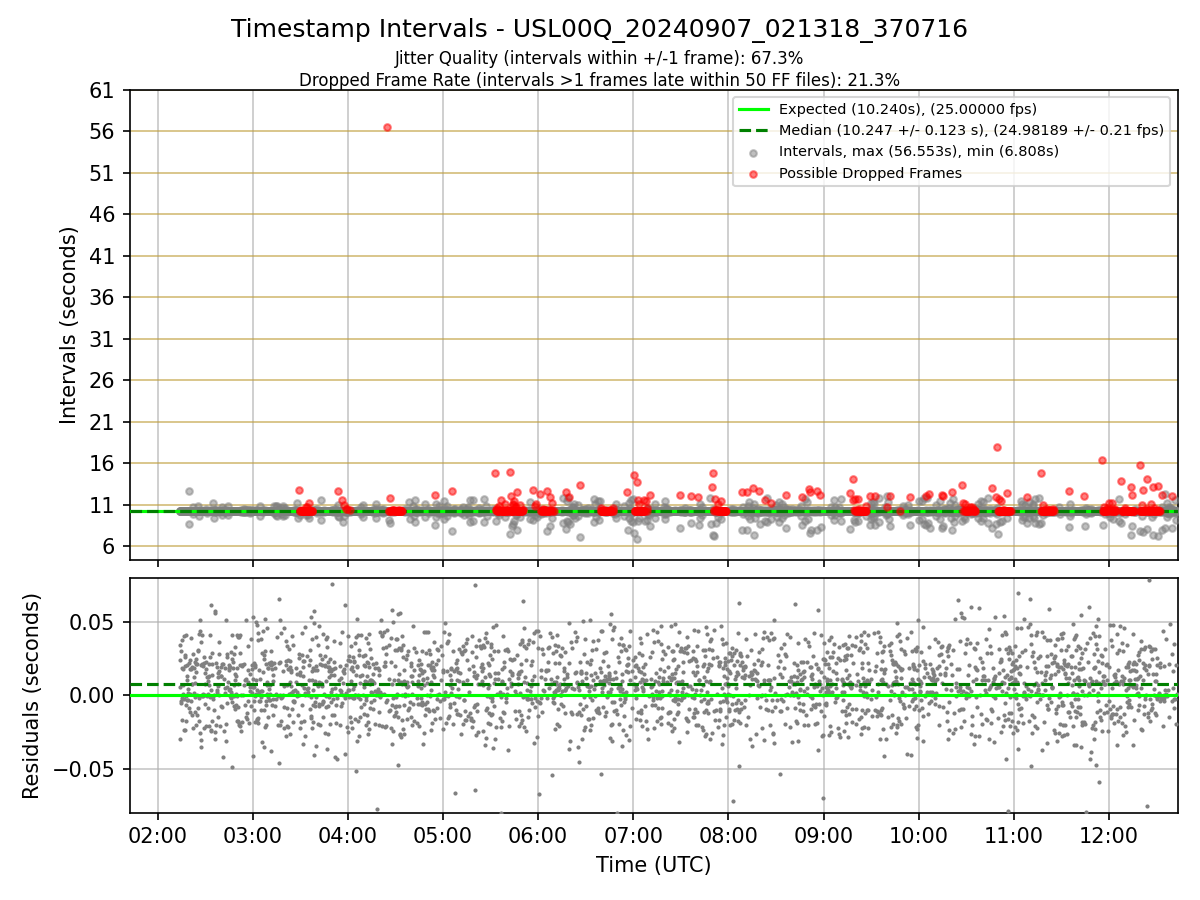Click the x-axis tick label "07:00"
1200x900 pixels.
633,834
